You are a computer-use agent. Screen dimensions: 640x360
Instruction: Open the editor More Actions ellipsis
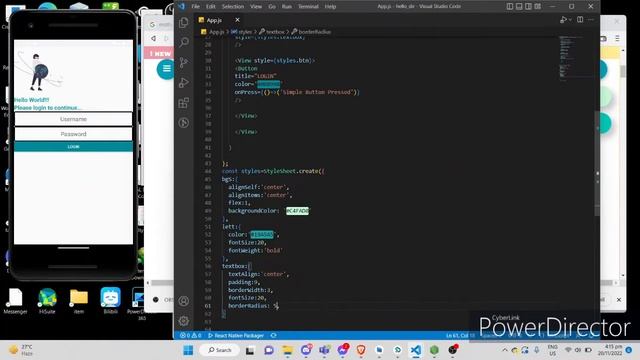pyautogui.click(x=591, y=20)
